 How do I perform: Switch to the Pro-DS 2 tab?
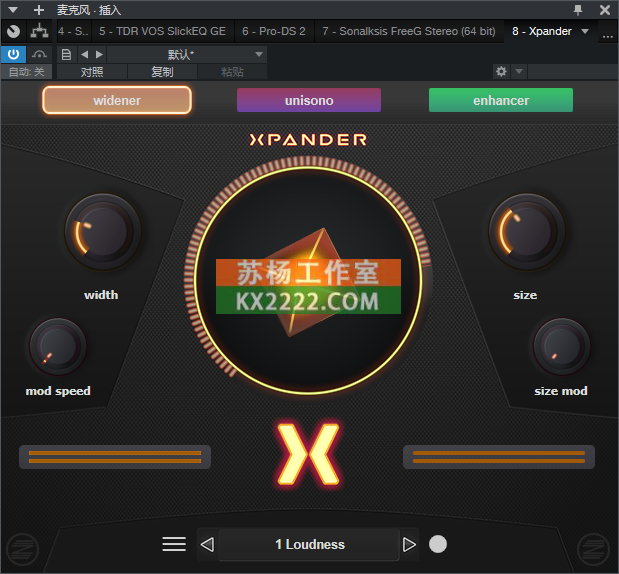[274, 31]
